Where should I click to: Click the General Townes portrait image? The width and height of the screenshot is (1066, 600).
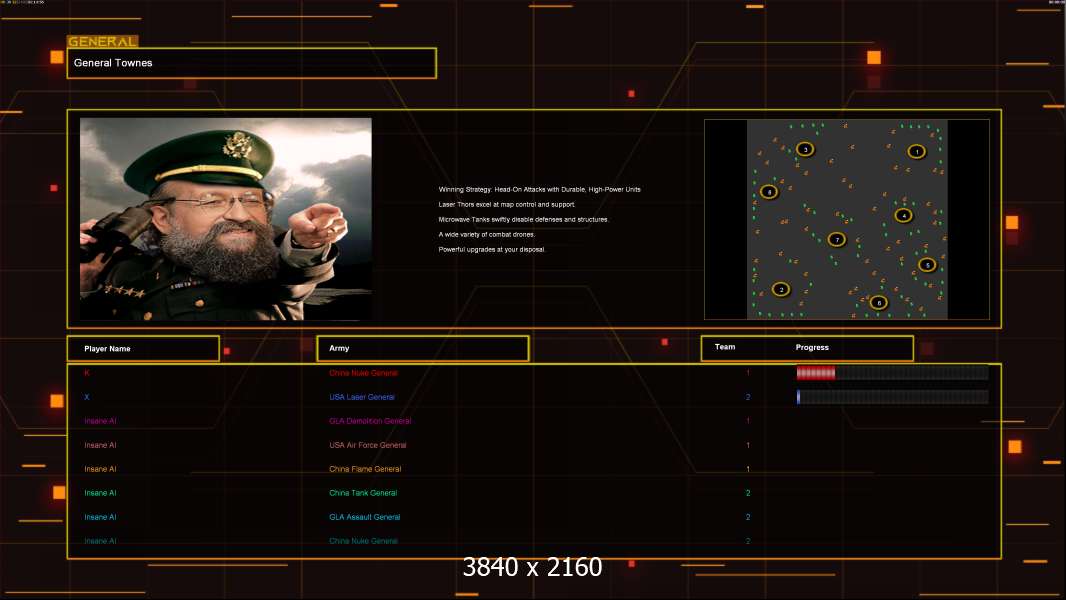pyautogui.click(x=226, y=219)
